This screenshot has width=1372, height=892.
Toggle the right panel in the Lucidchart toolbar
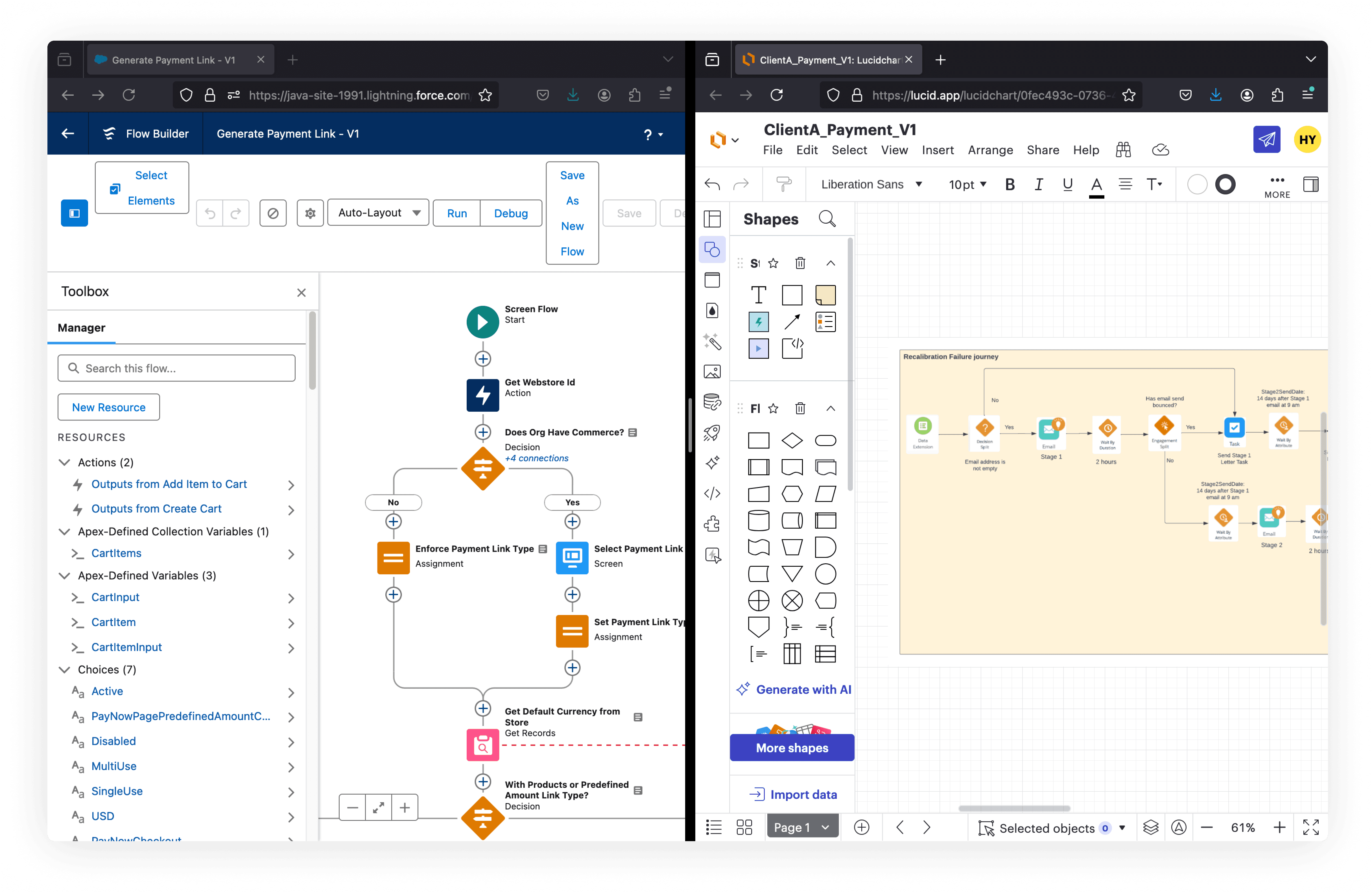click(1310, 184)
